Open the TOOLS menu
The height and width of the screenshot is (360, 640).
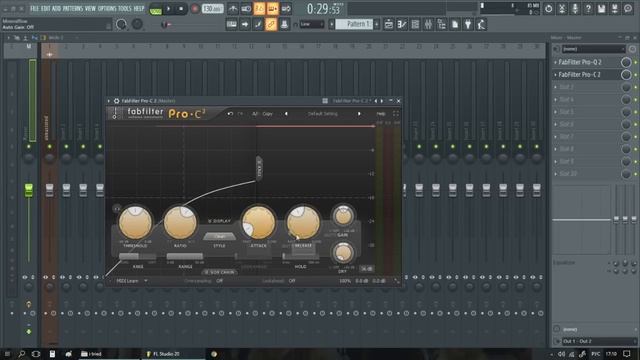(125, 8)
